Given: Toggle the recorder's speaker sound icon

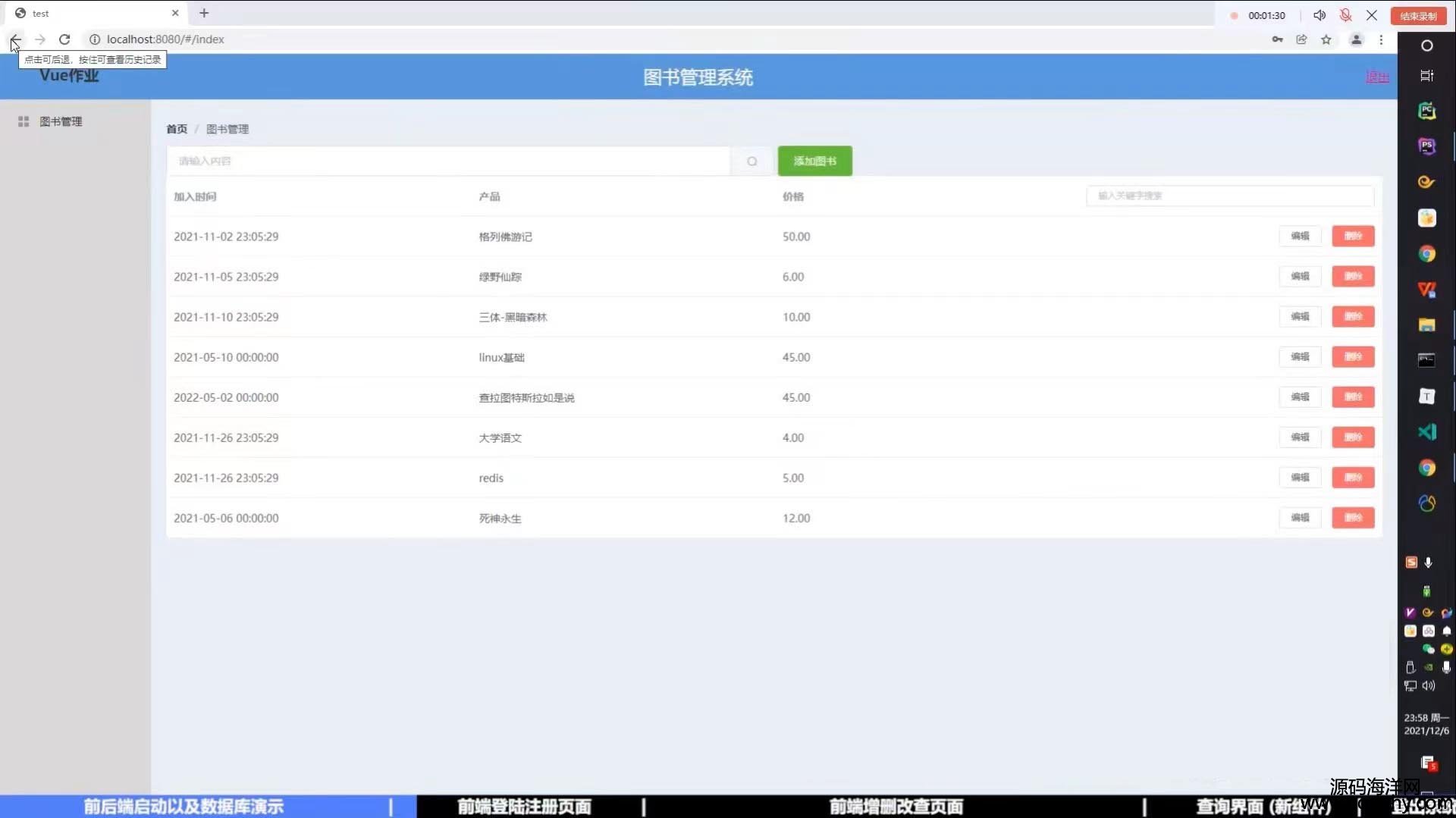Looking at the screenshot, I should point(1319,15).
